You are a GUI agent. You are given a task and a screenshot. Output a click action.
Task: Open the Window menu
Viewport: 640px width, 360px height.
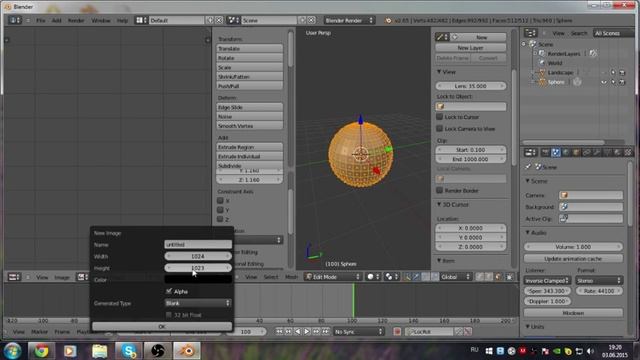click(100, 20)
